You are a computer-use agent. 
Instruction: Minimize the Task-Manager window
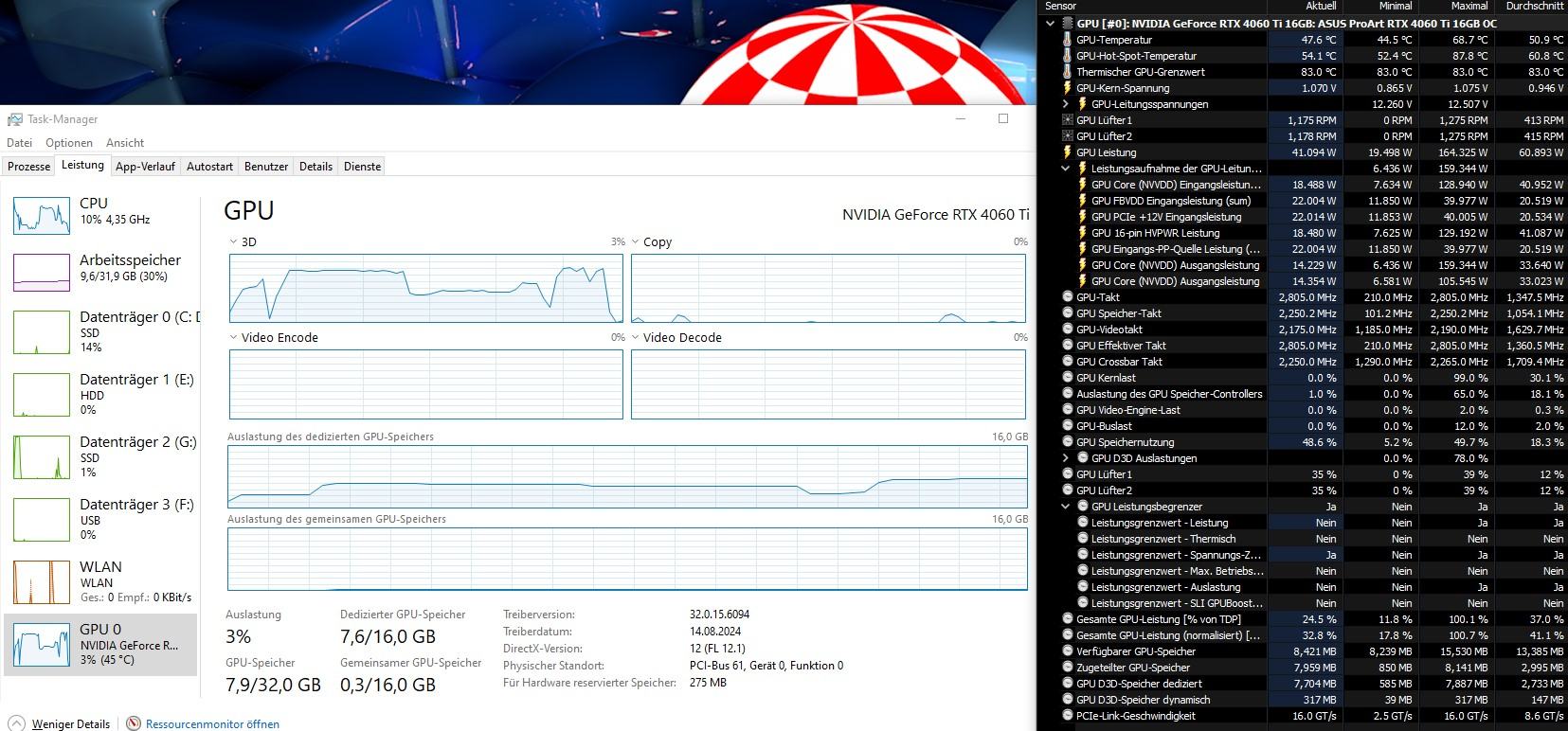tap(961, 119)
